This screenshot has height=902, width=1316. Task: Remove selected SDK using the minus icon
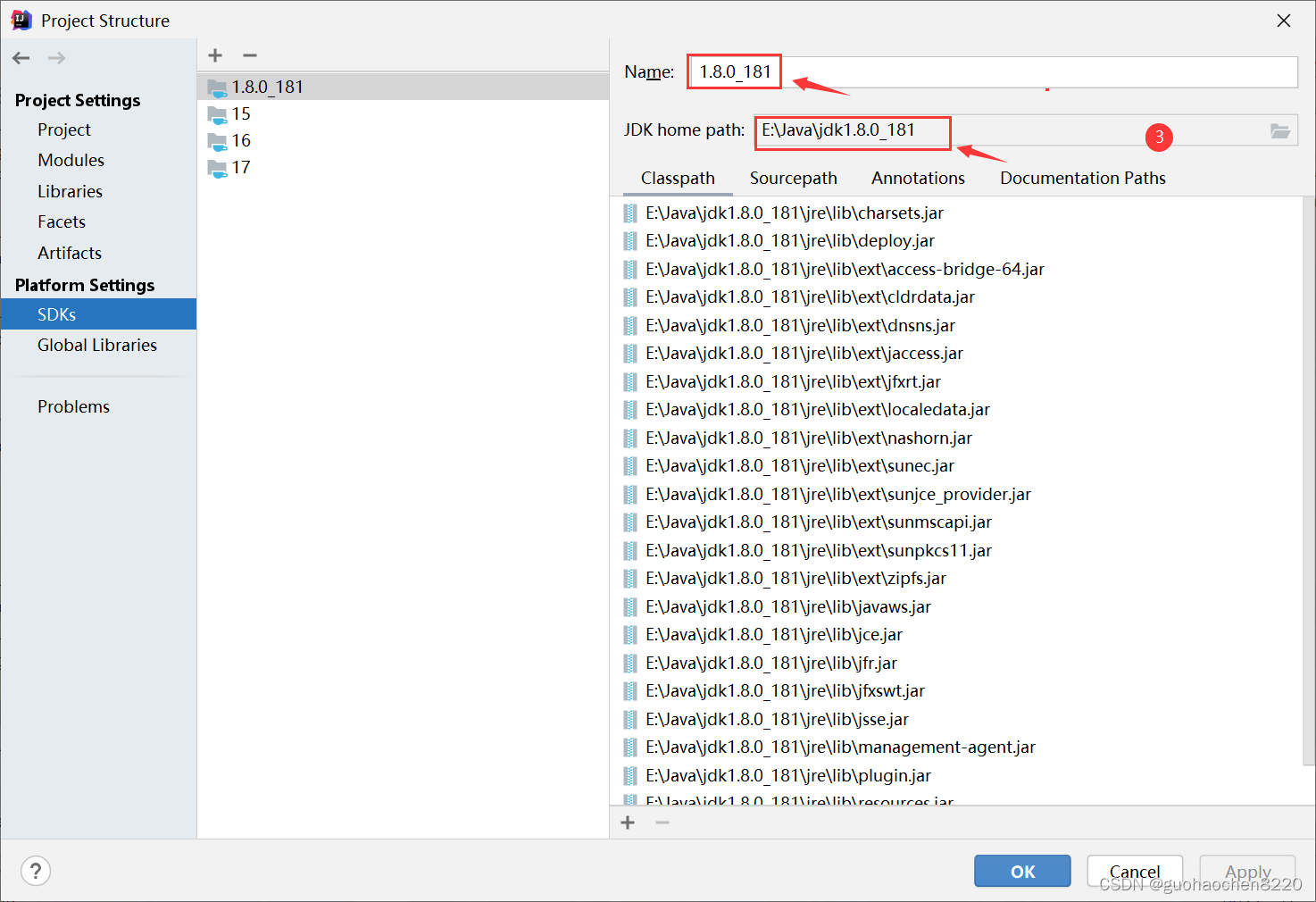click(x=250, y=54)
